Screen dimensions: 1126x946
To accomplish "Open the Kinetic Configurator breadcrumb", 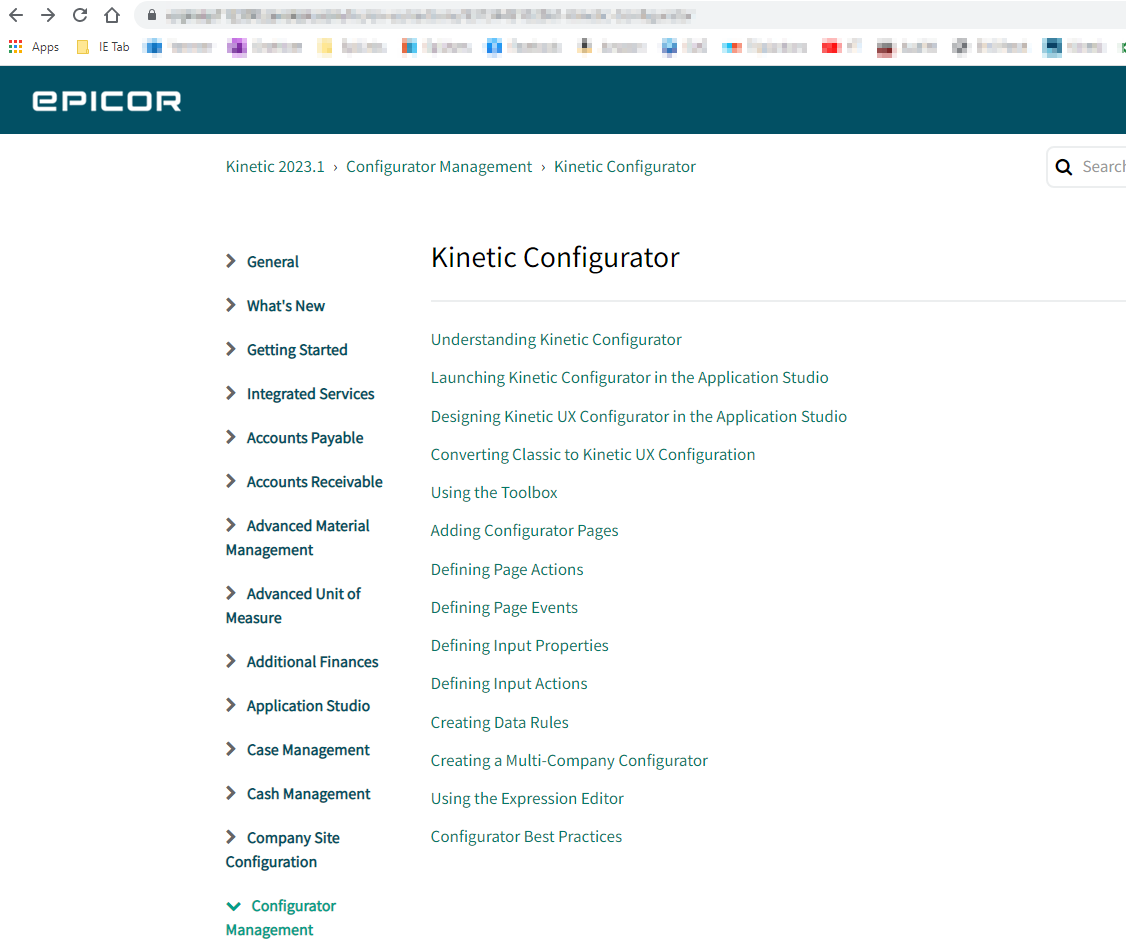I will pyautogui.click(x=625, y=167).
